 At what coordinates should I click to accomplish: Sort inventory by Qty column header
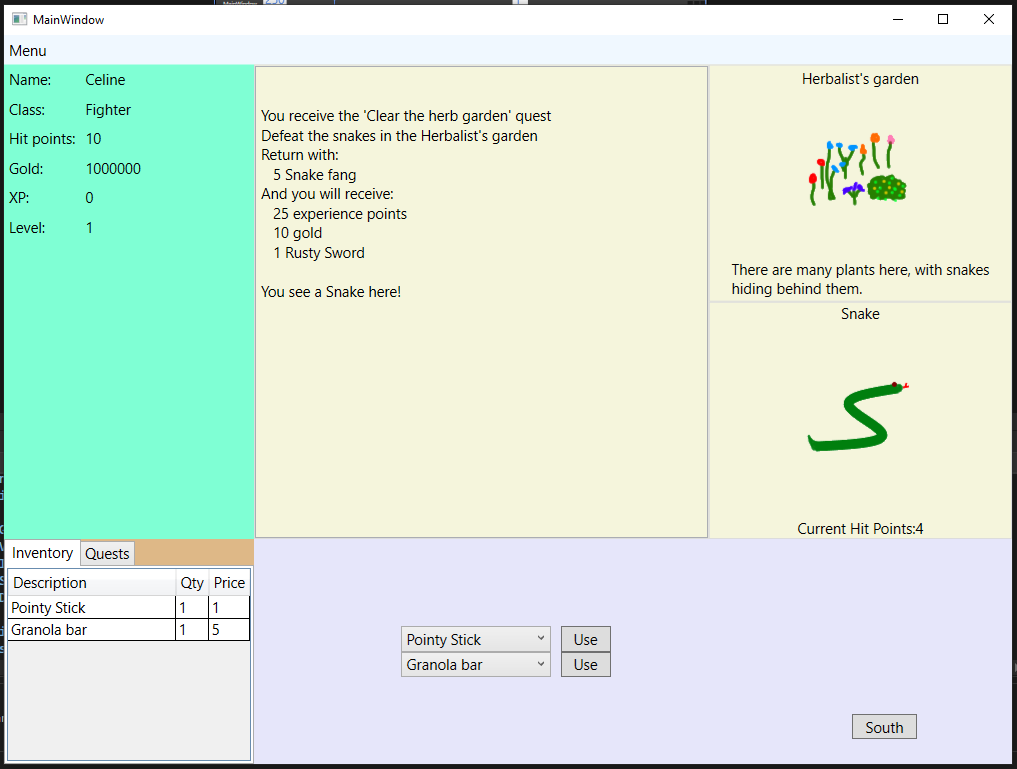click(192, 583)
